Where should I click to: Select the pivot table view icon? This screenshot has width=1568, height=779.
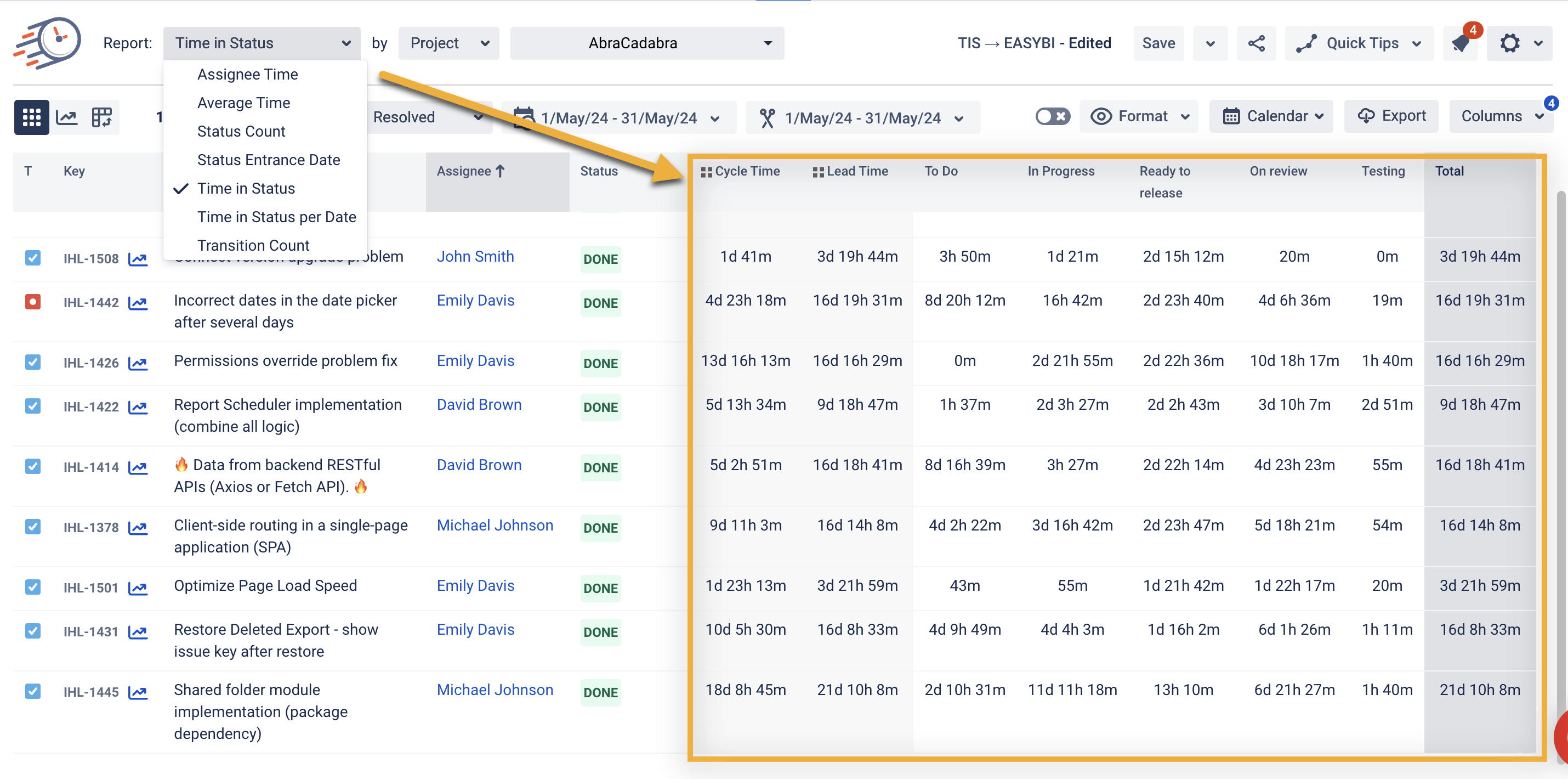click(x=101, y=117)
